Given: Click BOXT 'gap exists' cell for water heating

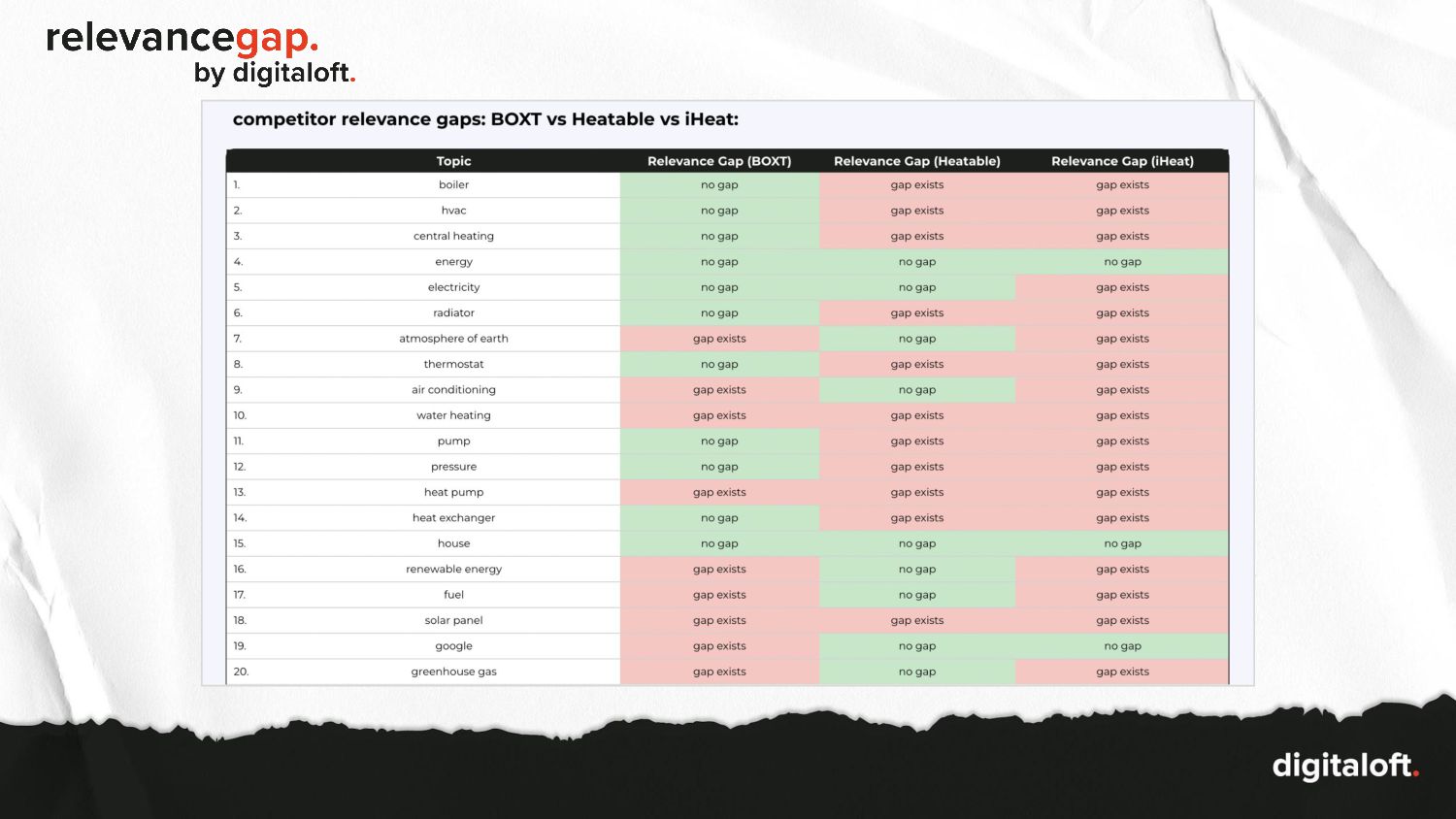Looking at the screenshot, I should 719,415.
